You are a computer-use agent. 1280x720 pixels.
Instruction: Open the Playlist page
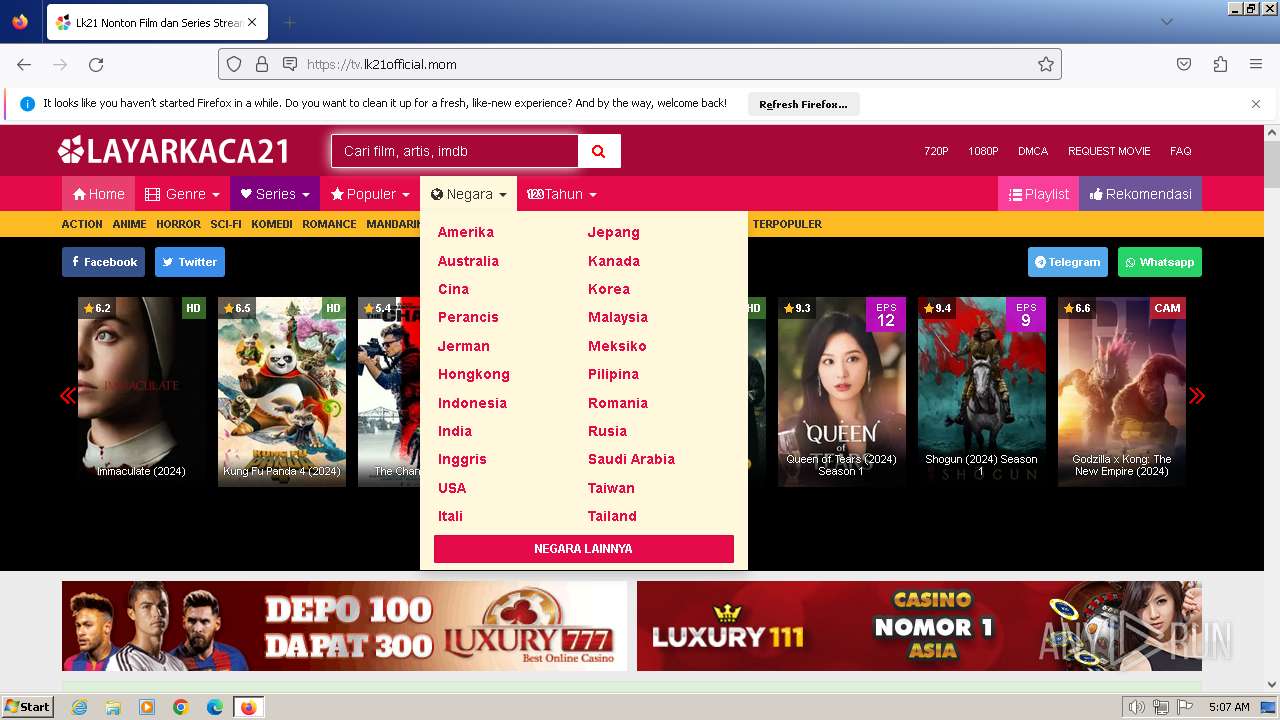click(1038, 194)
